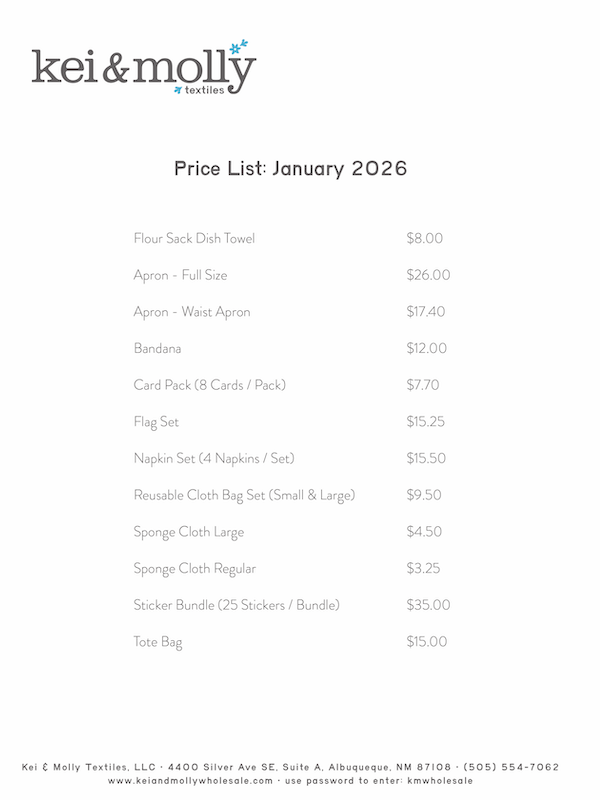Viewport: 600px width, 800px height.
Task: Click the "Apron - Full Size" row label
Action: [x=180, y=275]
